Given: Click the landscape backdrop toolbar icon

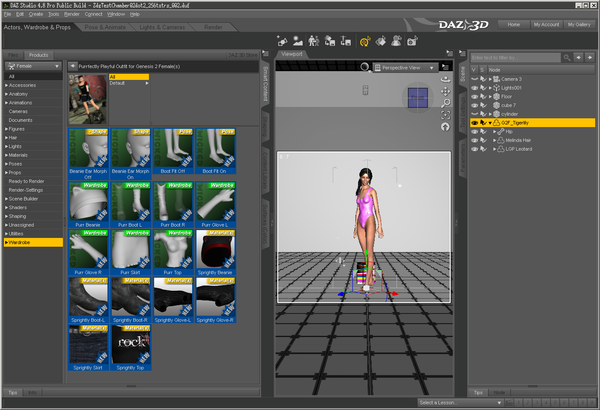Looking at the screenshot, I should click(x=298, y=41).
